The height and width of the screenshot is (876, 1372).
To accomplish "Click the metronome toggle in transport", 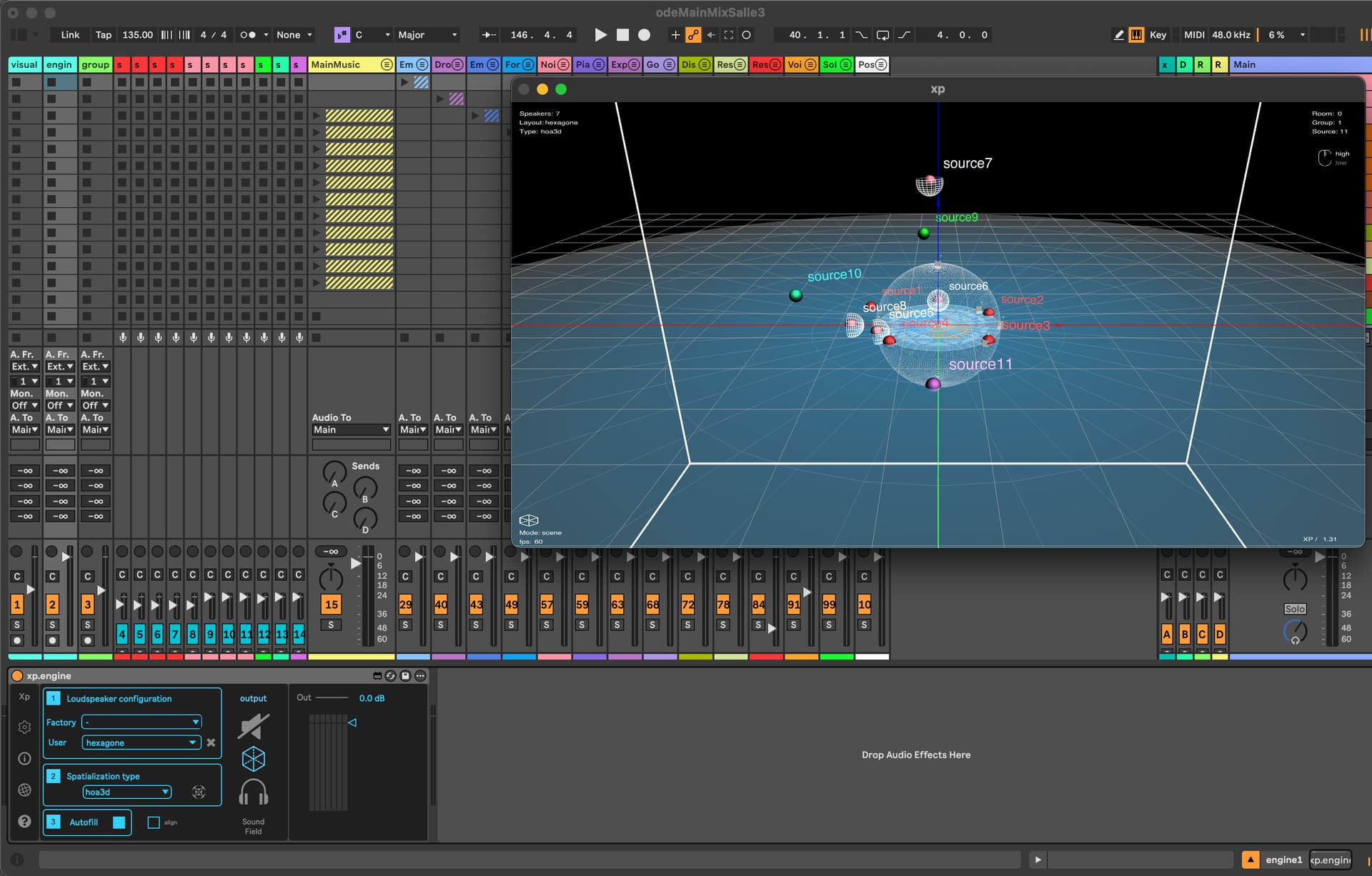I will pyautogui.click(x=248, y=35).
